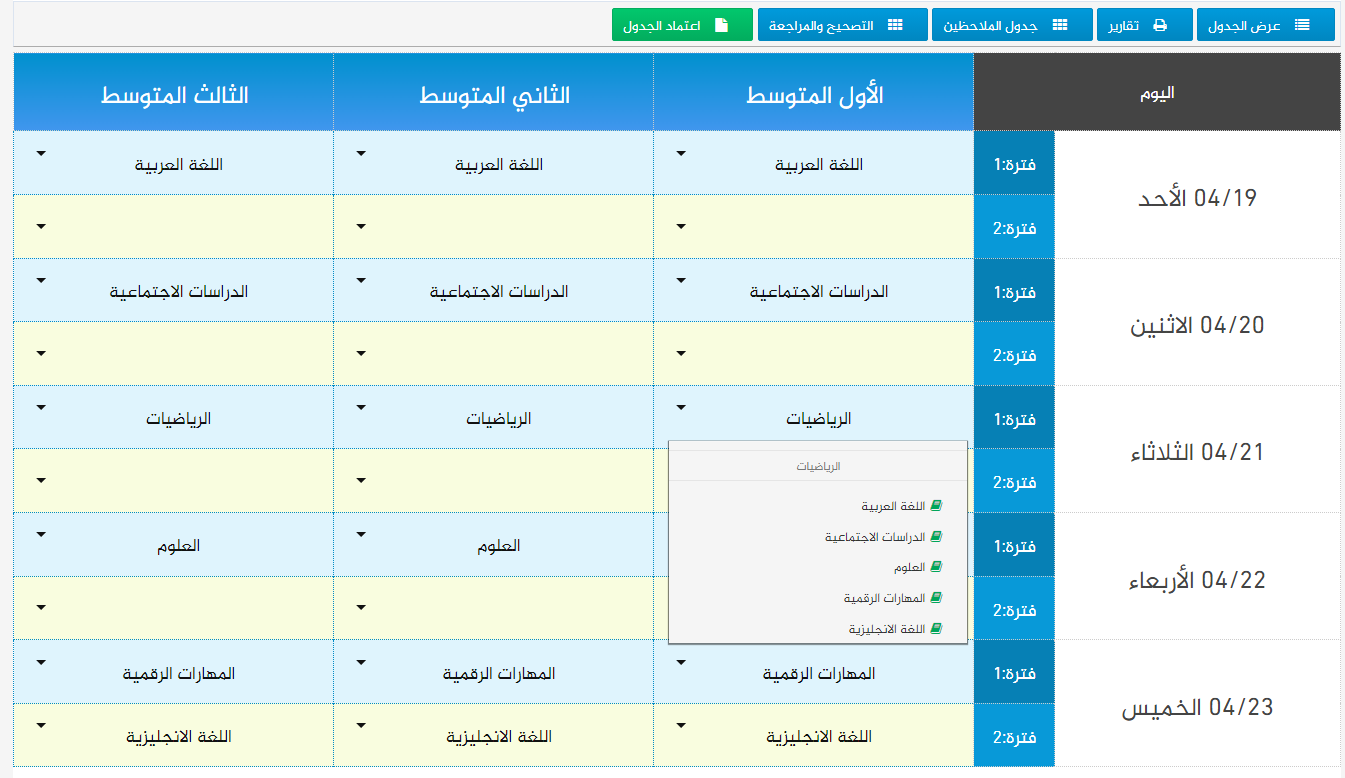
Task: Click the file icon on اعتماد الجدول button
Action: coord(721,26)
